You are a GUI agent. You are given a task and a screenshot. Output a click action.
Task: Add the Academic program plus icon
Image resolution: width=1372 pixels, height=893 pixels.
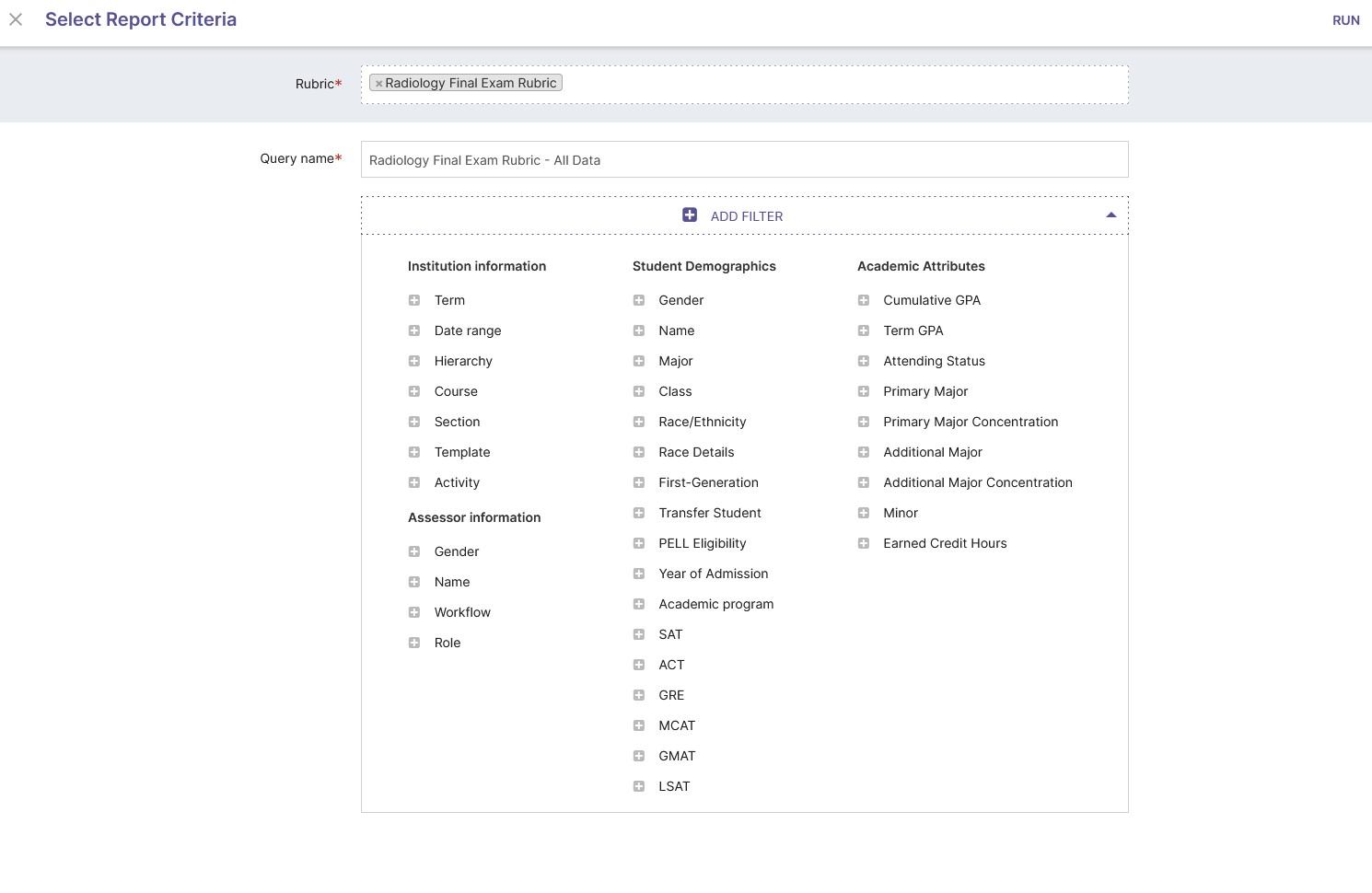tap(639, 604)
